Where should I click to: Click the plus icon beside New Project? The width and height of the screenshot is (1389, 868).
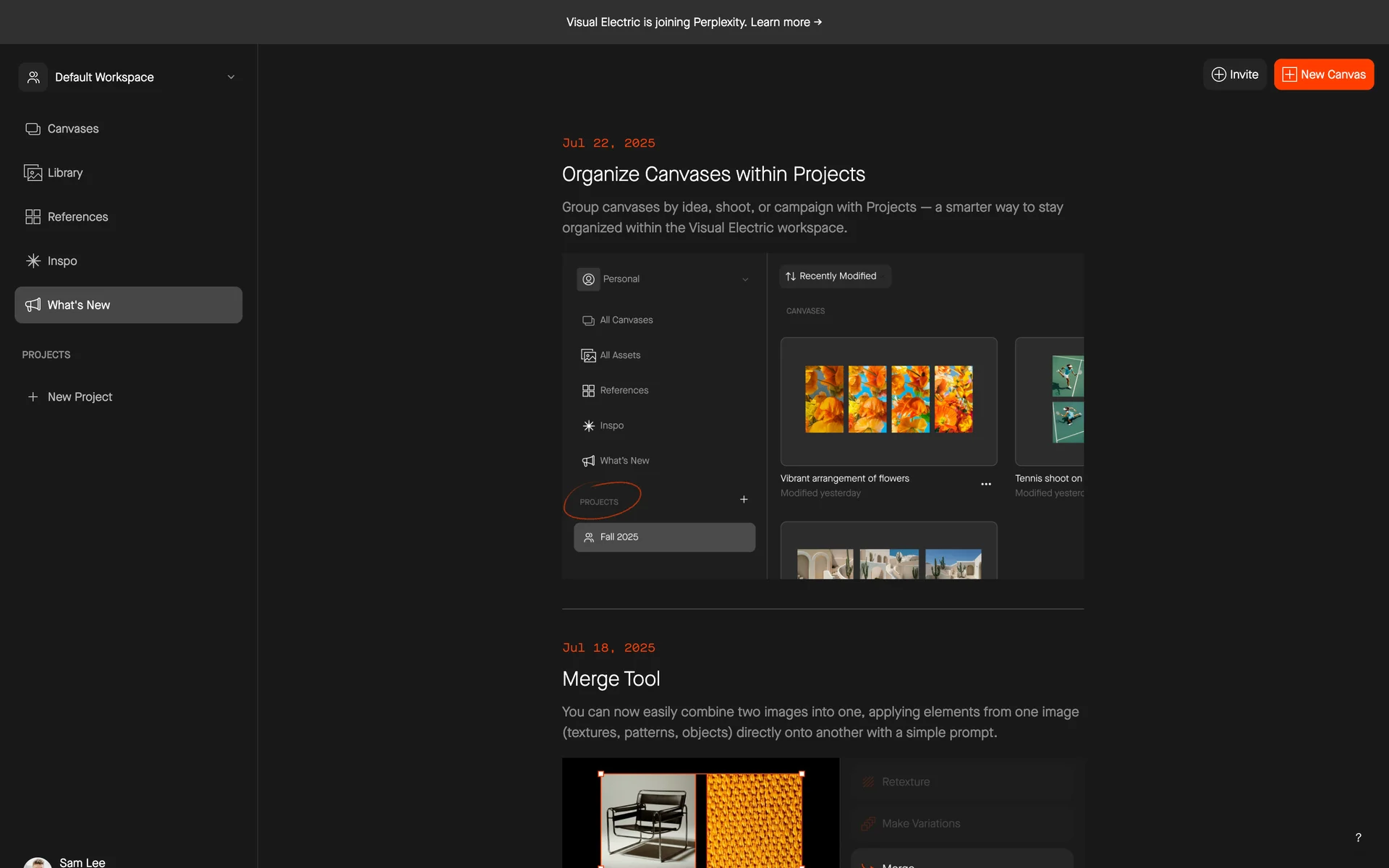[33, 397]
